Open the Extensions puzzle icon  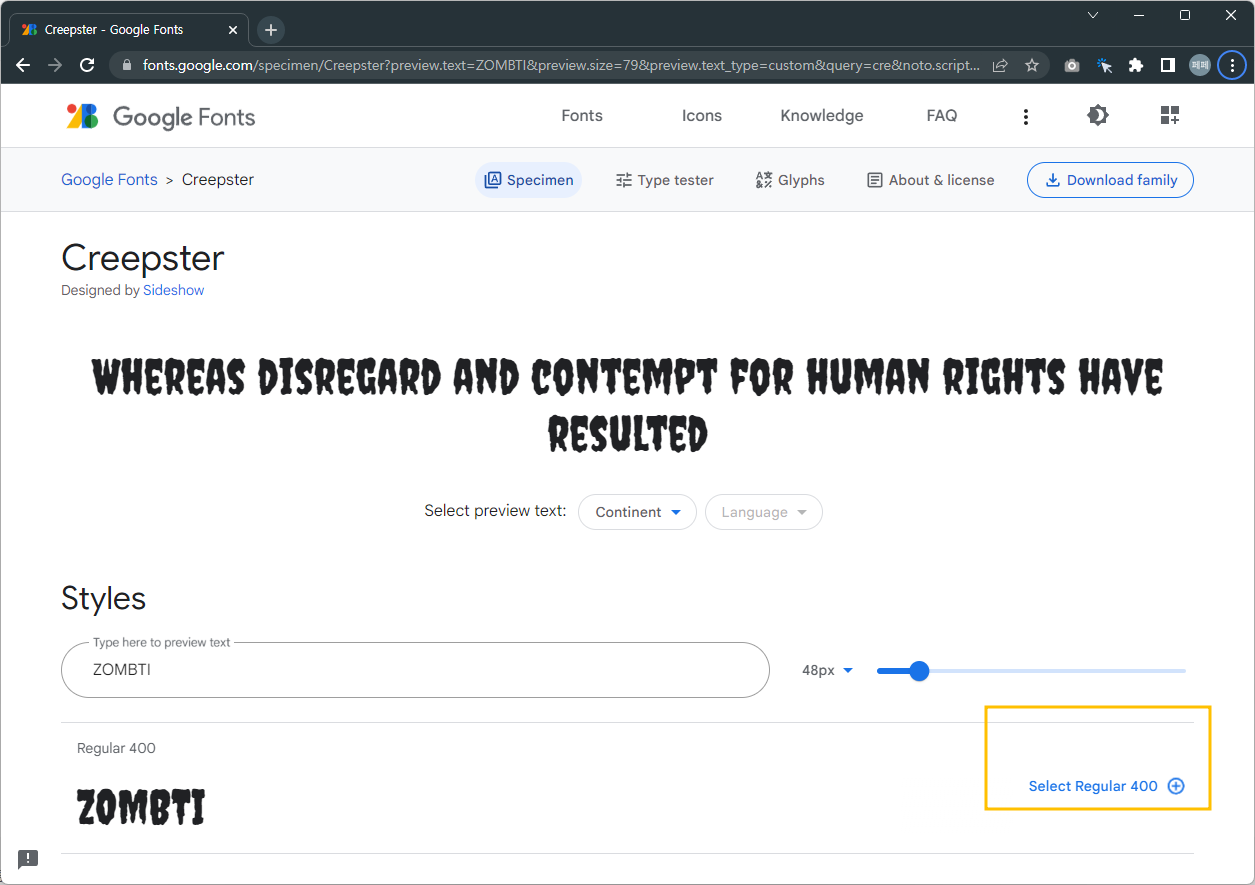(1136, 65)
